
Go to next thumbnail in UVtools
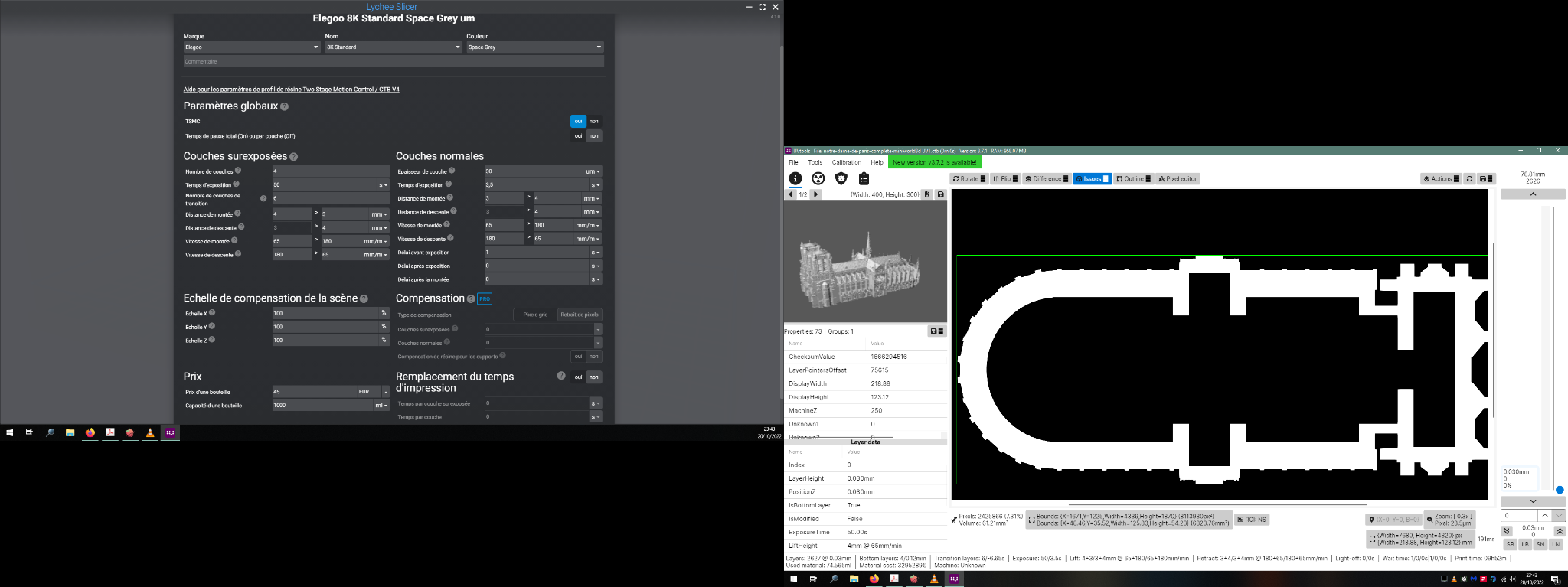click(816, 194)
